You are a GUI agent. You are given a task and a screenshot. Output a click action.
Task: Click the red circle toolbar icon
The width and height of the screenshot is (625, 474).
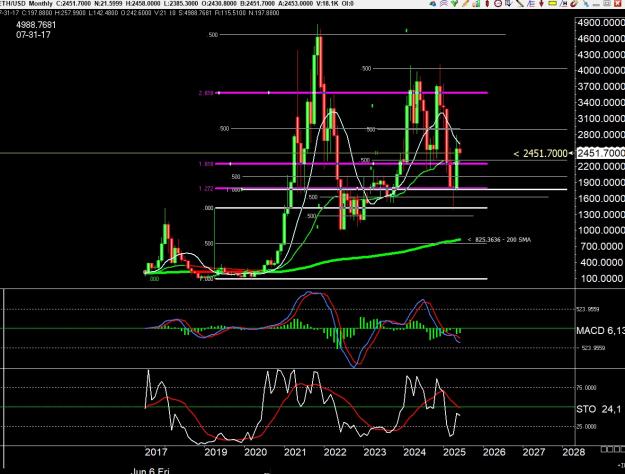click(498, 3)
